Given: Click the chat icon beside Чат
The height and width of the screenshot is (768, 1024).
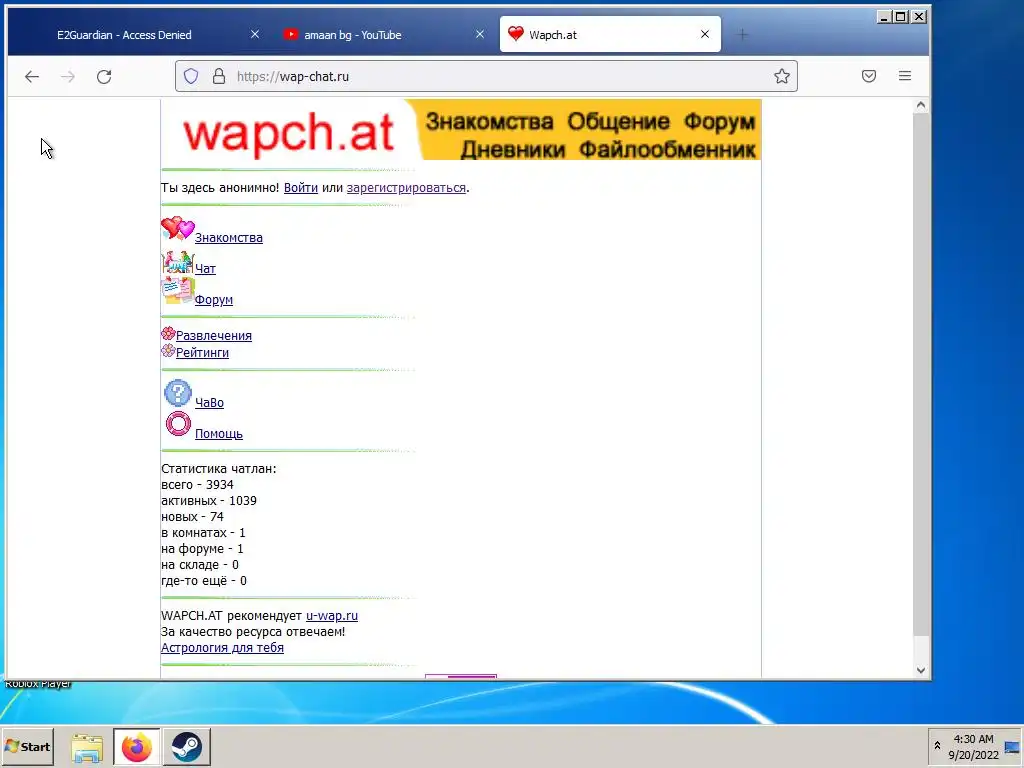Looking at the screenshot, I should [178, 263].
